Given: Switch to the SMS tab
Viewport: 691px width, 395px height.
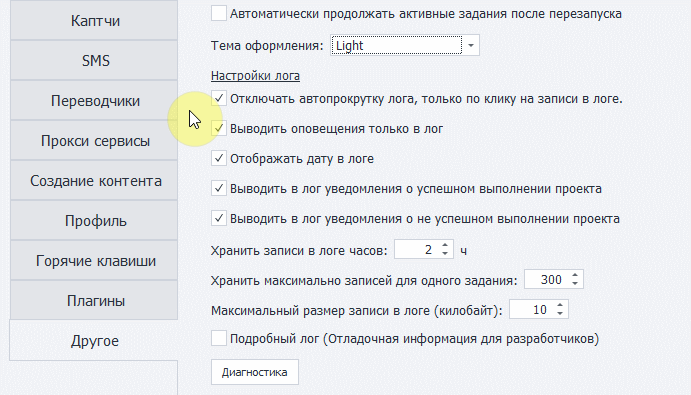Looking at the screenshot, I should pyautogui.click(x=94, y=60).
